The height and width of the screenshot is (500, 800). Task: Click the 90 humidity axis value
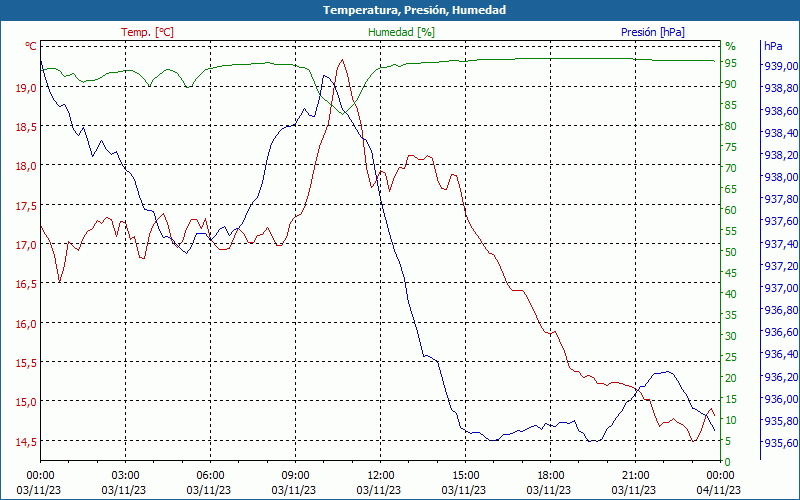click(731, 84)
